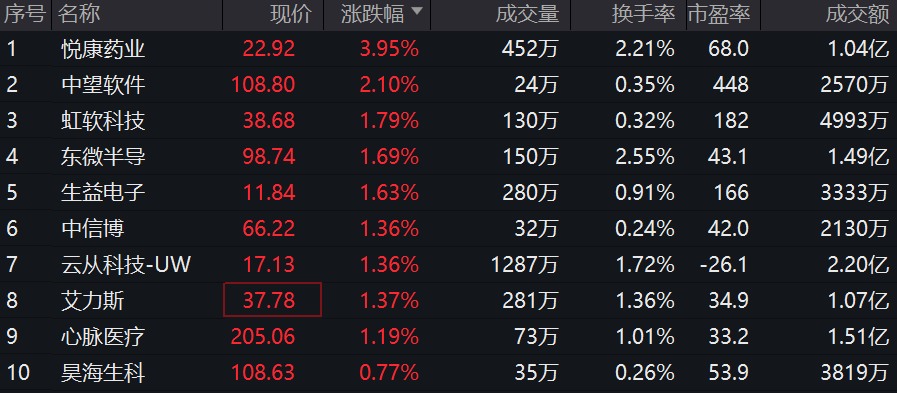This screenshot has width=897, height=393.
Task: Open 悦康药业 stock row
Action: pos(448,49)
